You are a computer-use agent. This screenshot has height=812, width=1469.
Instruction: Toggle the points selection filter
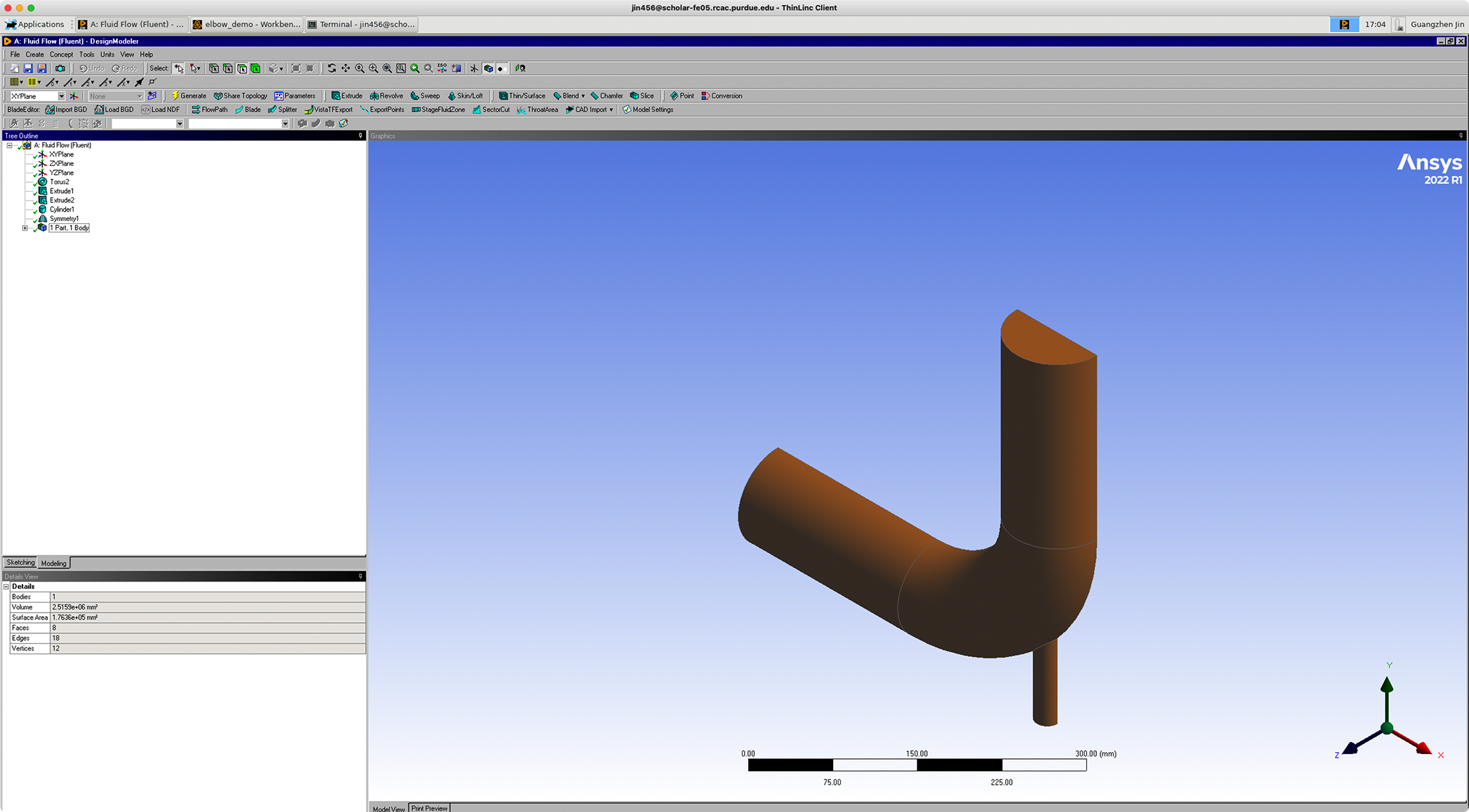pos(214,68)
